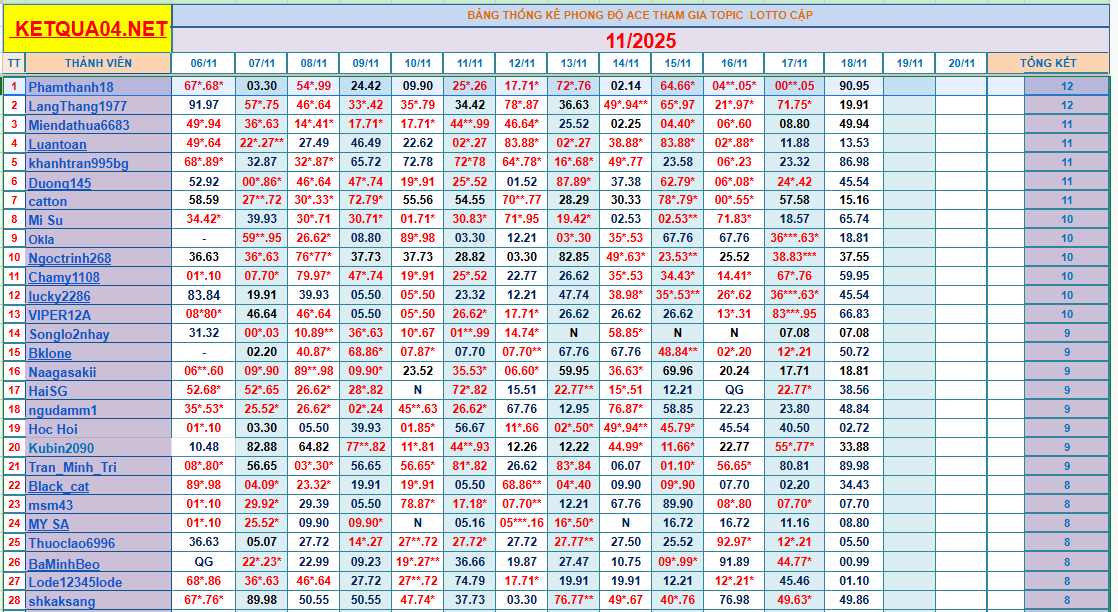The width and height of the screenshot is (1118, 612).
Task: Click the TỔNG KẾT column header
Action: (1047, 63)
